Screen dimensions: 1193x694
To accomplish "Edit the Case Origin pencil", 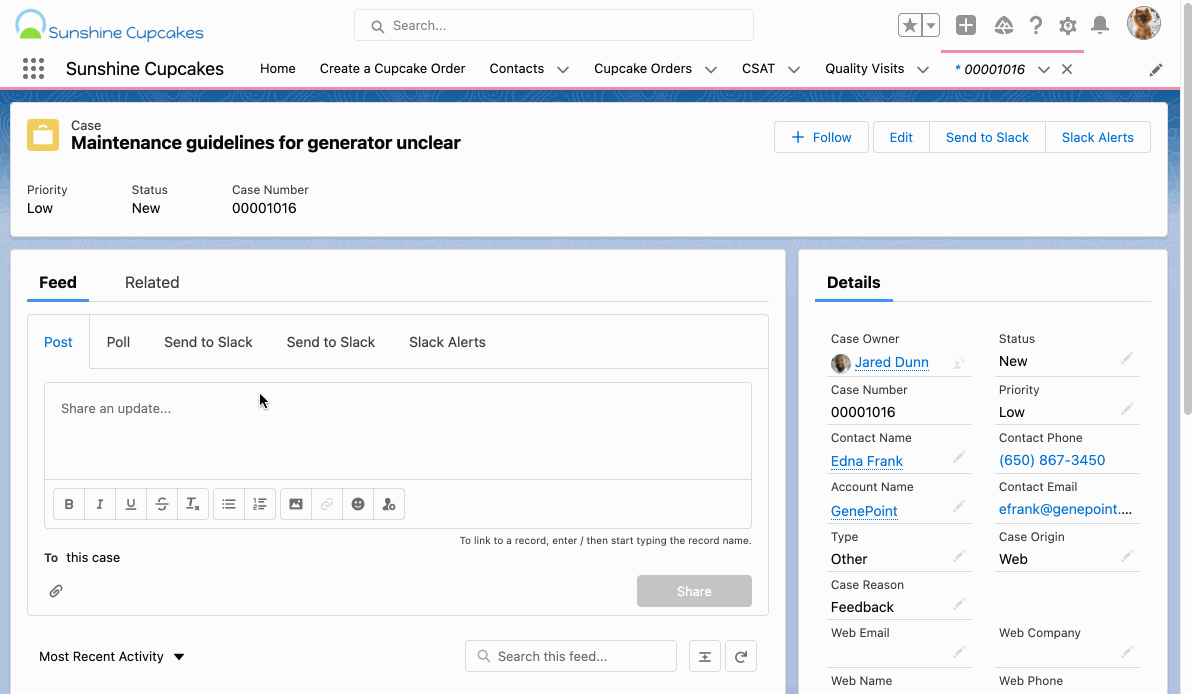I will 1127,556.
